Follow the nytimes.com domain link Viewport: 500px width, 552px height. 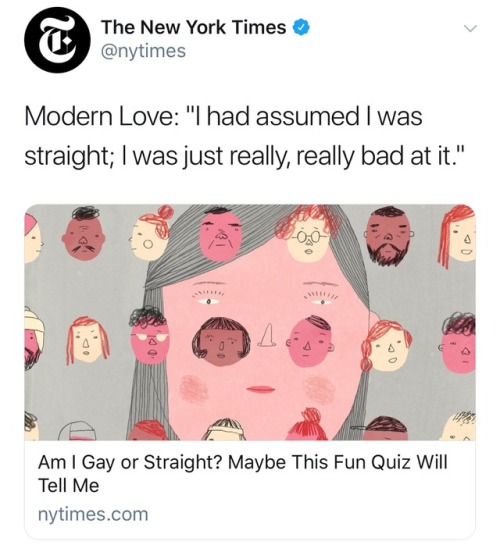(x=93, y=514)
